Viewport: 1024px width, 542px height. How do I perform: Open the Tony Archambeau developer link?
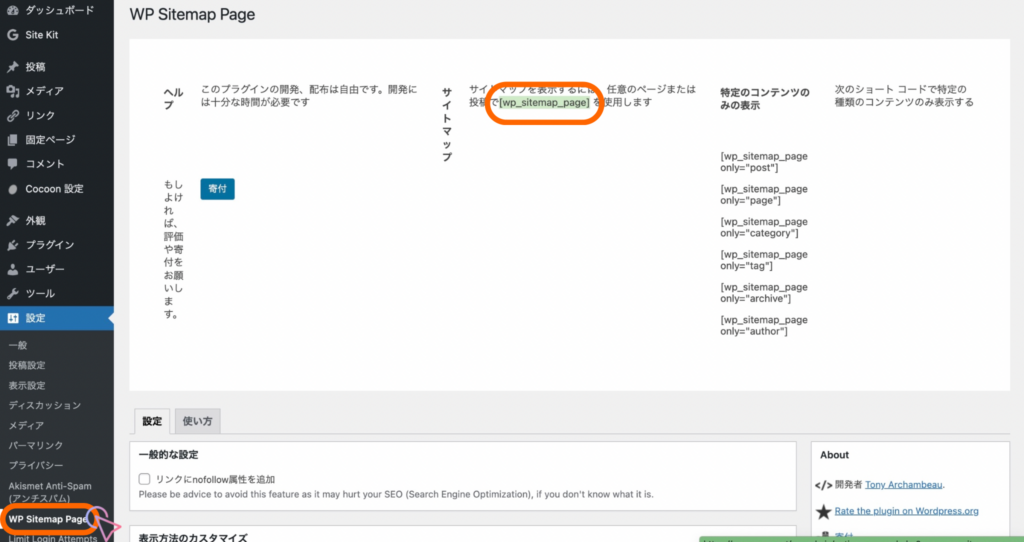coord(906,485)
